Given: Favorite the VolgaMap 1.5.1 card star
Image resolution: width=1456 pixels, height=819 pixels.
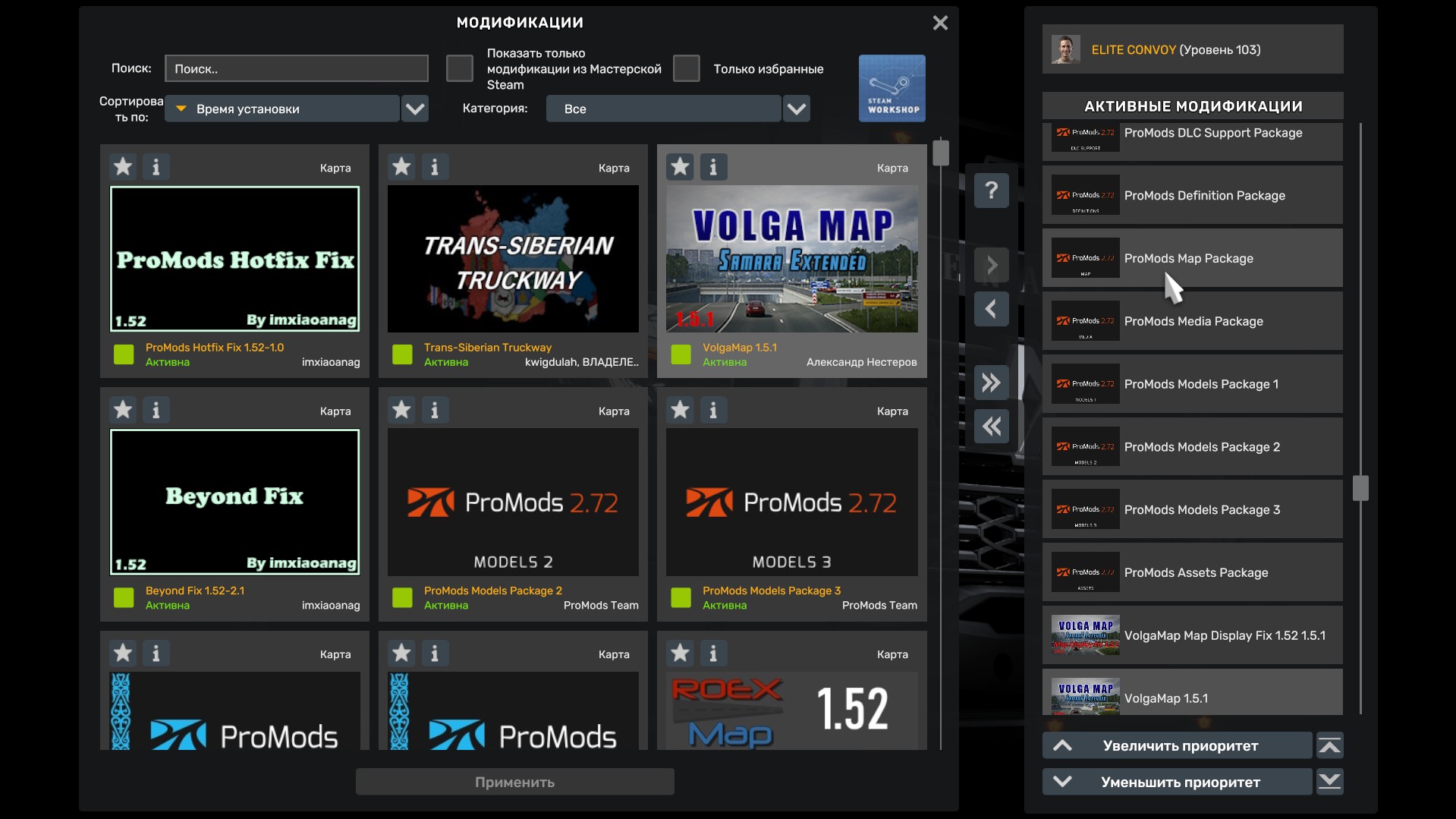Looking at the screenshot, I should click(680, 167).
